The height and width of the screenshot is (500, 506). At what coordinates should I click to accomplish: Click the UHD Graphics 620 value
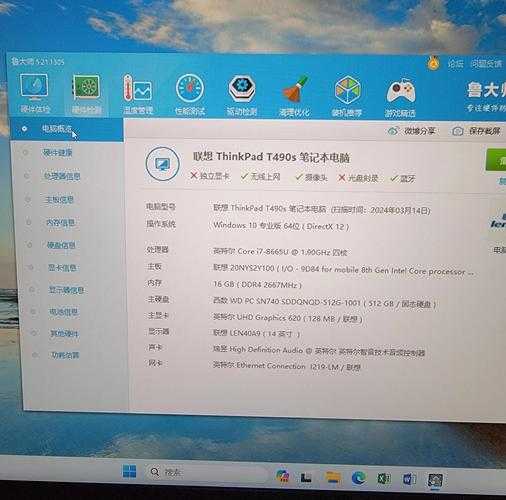coord(288,318)
